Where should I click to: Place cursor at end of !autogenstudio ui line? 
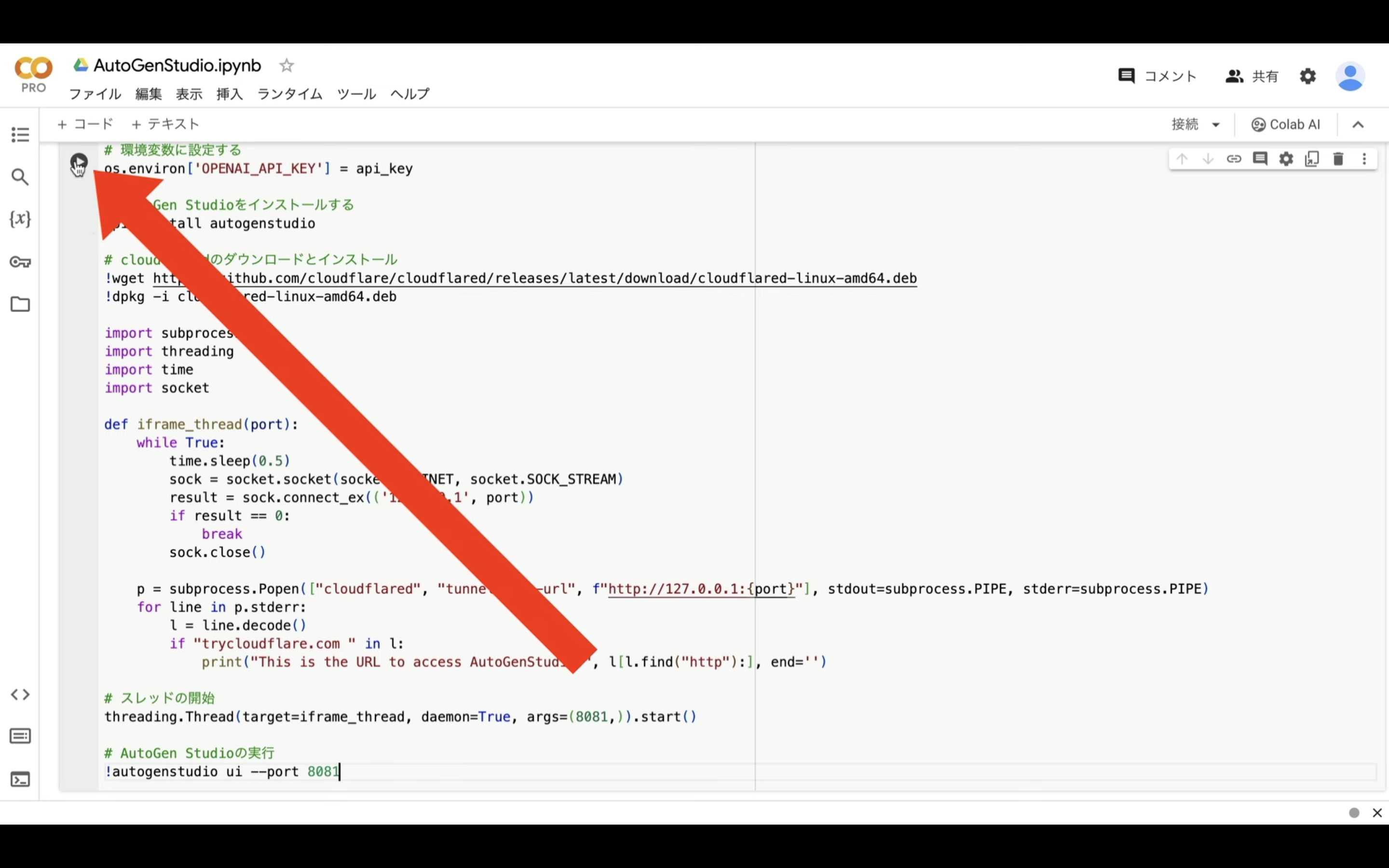pyautogui.click(x=340, y=772)
